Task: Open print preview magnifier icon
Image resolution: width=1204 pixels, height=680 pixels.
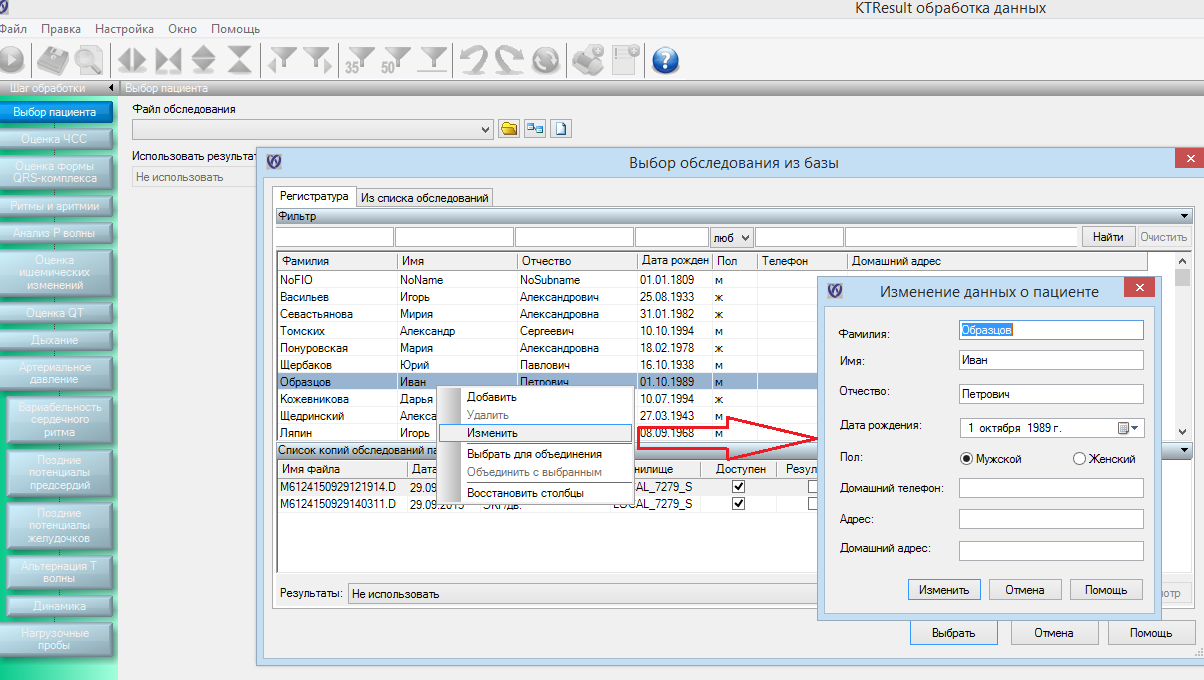Action: [x=89, y=60]
